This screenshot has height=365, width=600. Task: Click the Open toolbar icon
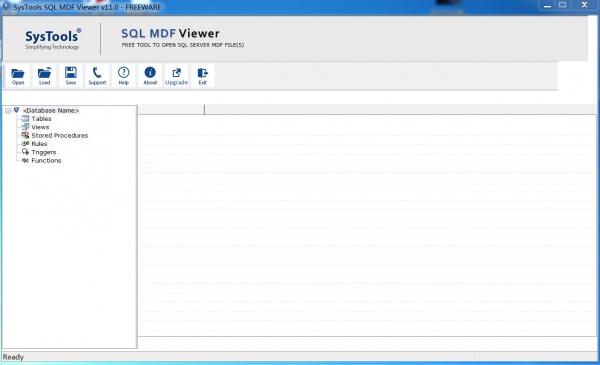[18, 75]
